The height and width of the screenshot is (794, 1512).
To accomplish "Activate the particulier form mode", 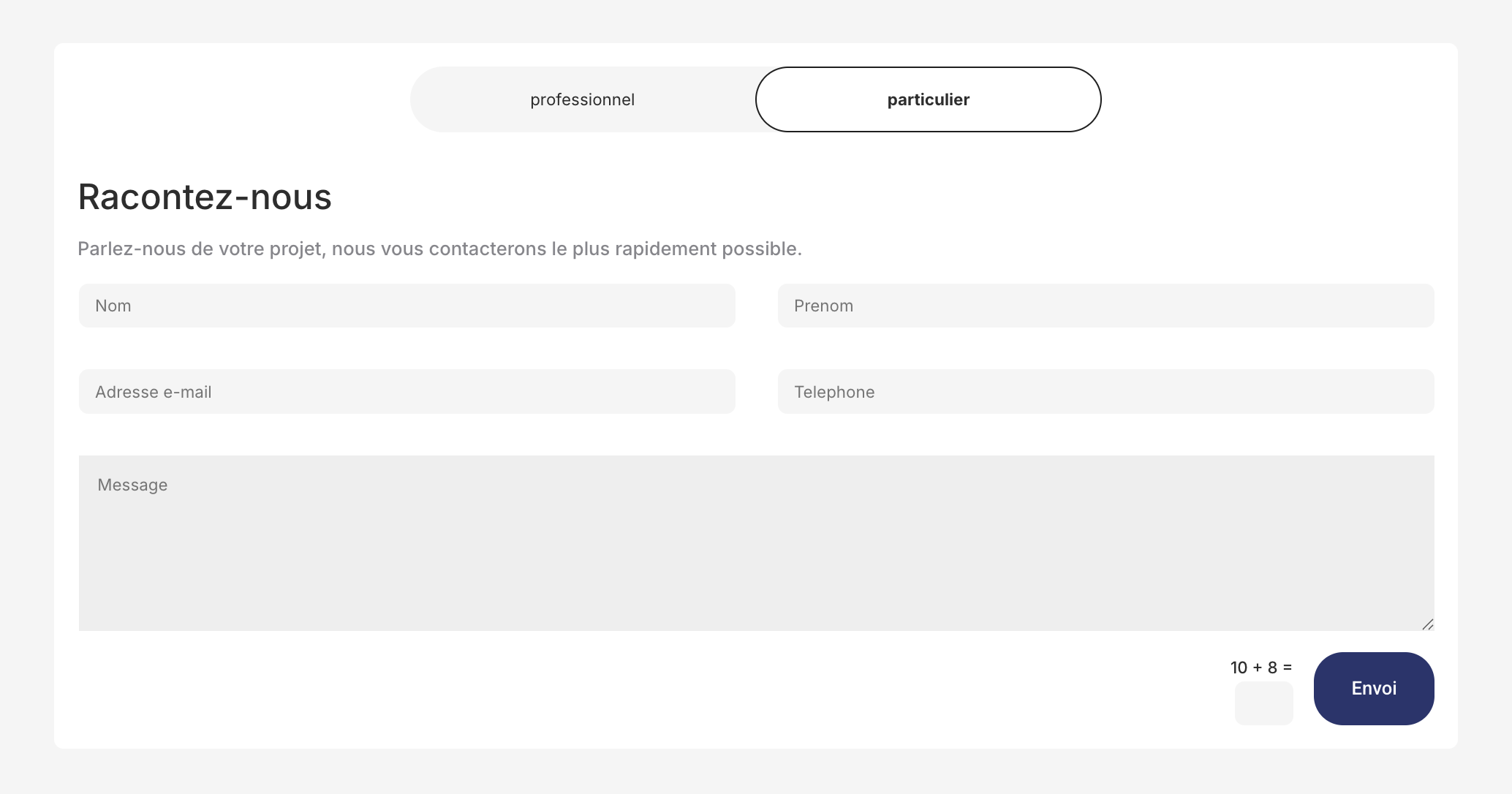I will point(927,99).
